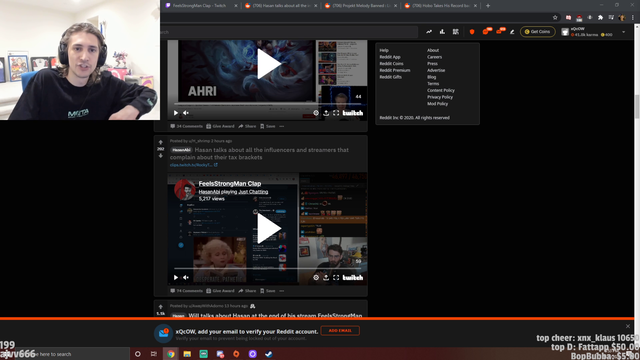The image size is (640, 360).
Task: Click the ADD EMAIL button
Action: coord(340,331)
